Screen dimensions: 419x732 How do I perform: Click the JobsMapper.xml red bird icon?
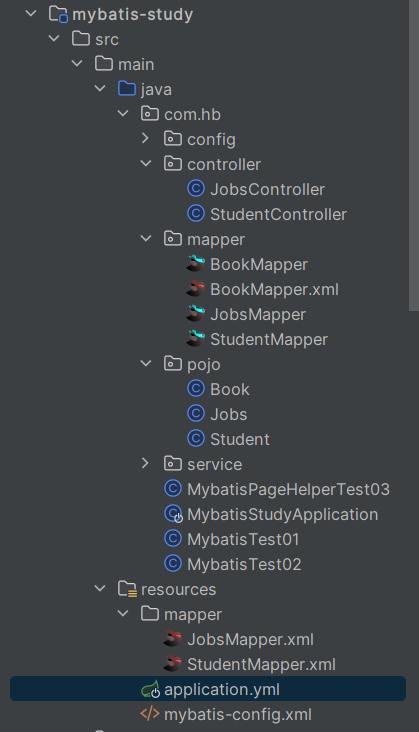172,638
